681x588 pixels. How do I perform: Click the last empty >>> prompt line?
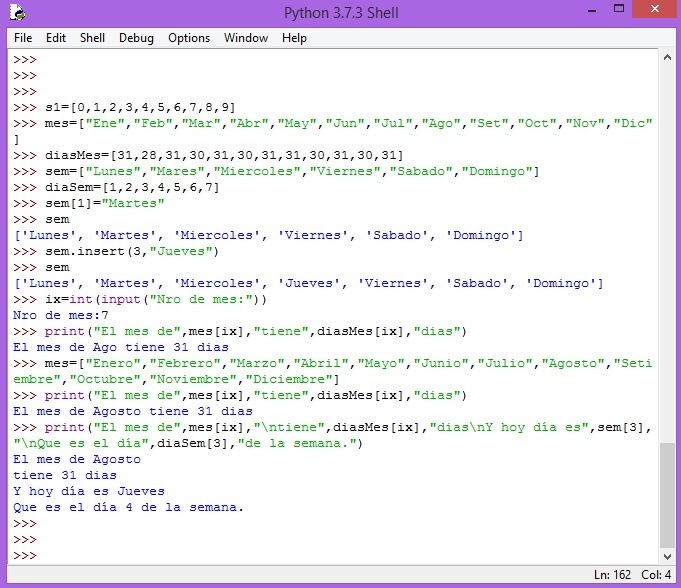(x=25, y=555)
